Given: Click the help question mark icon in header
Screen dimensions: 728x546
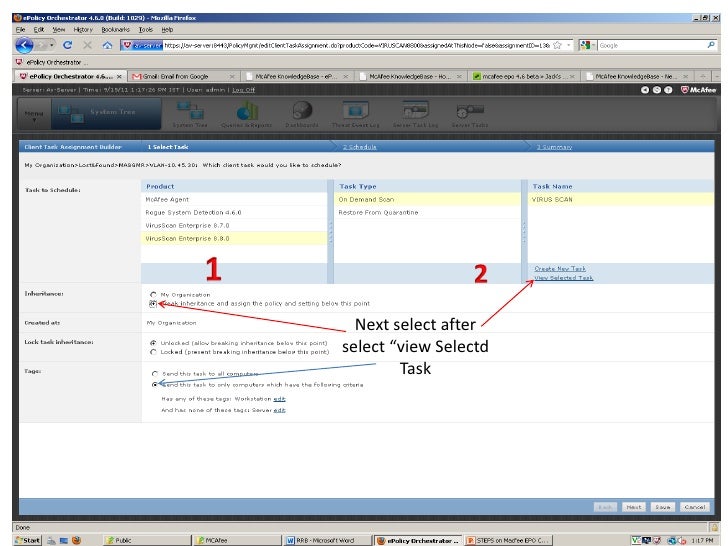Looking at the screenshot, I should tap(668, 90).
